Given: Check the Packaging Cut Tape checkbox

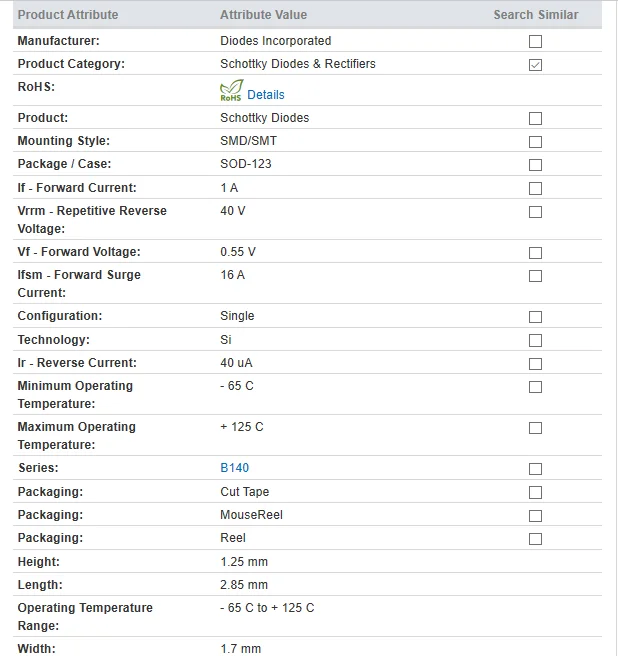Looking at the screenshot, I should pyautogui.click(x=535, y=492).
